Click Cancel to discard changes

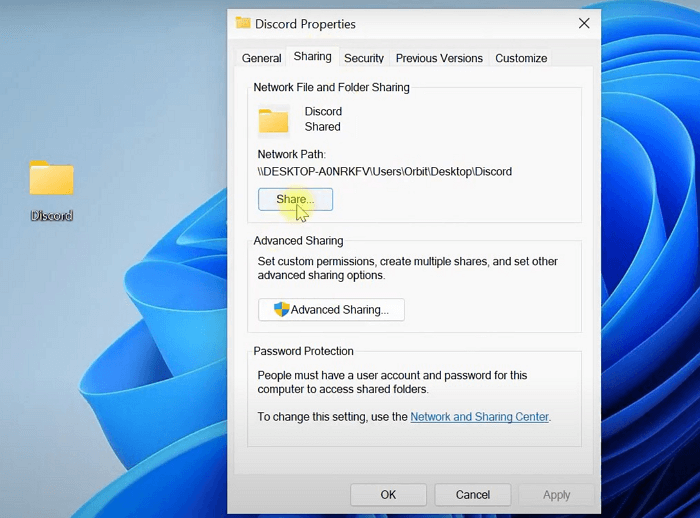(x=472, y=495)
